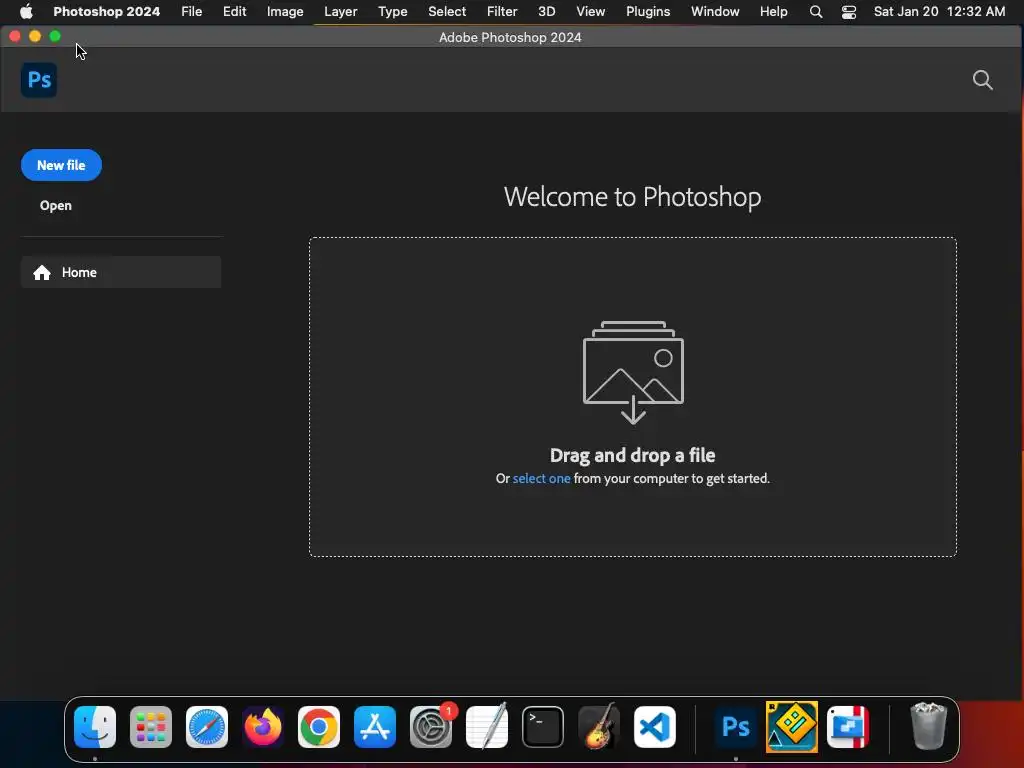The width and height of the screenshot is (1024, 768).
Task: Click the Home house icon in sidebar
Action: tap(42, 272)
